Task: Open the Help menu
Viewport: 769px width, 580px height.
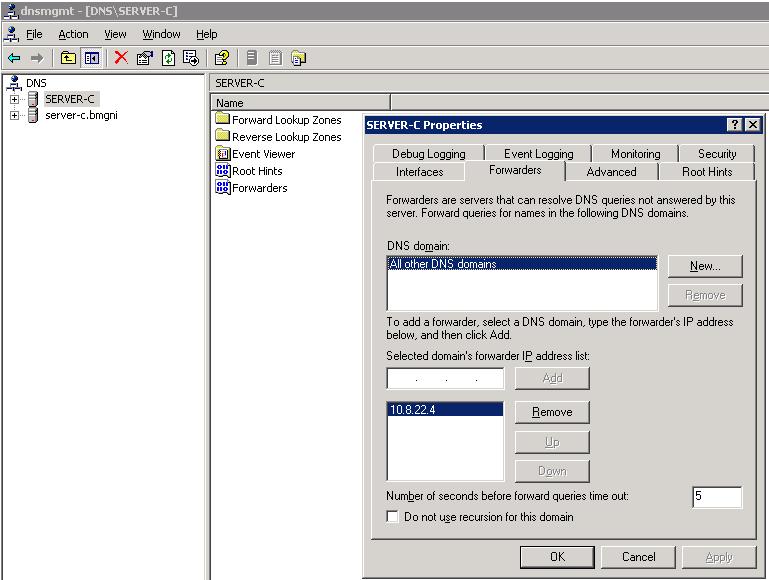Action: pyautogui.click(x=206, y=34)
